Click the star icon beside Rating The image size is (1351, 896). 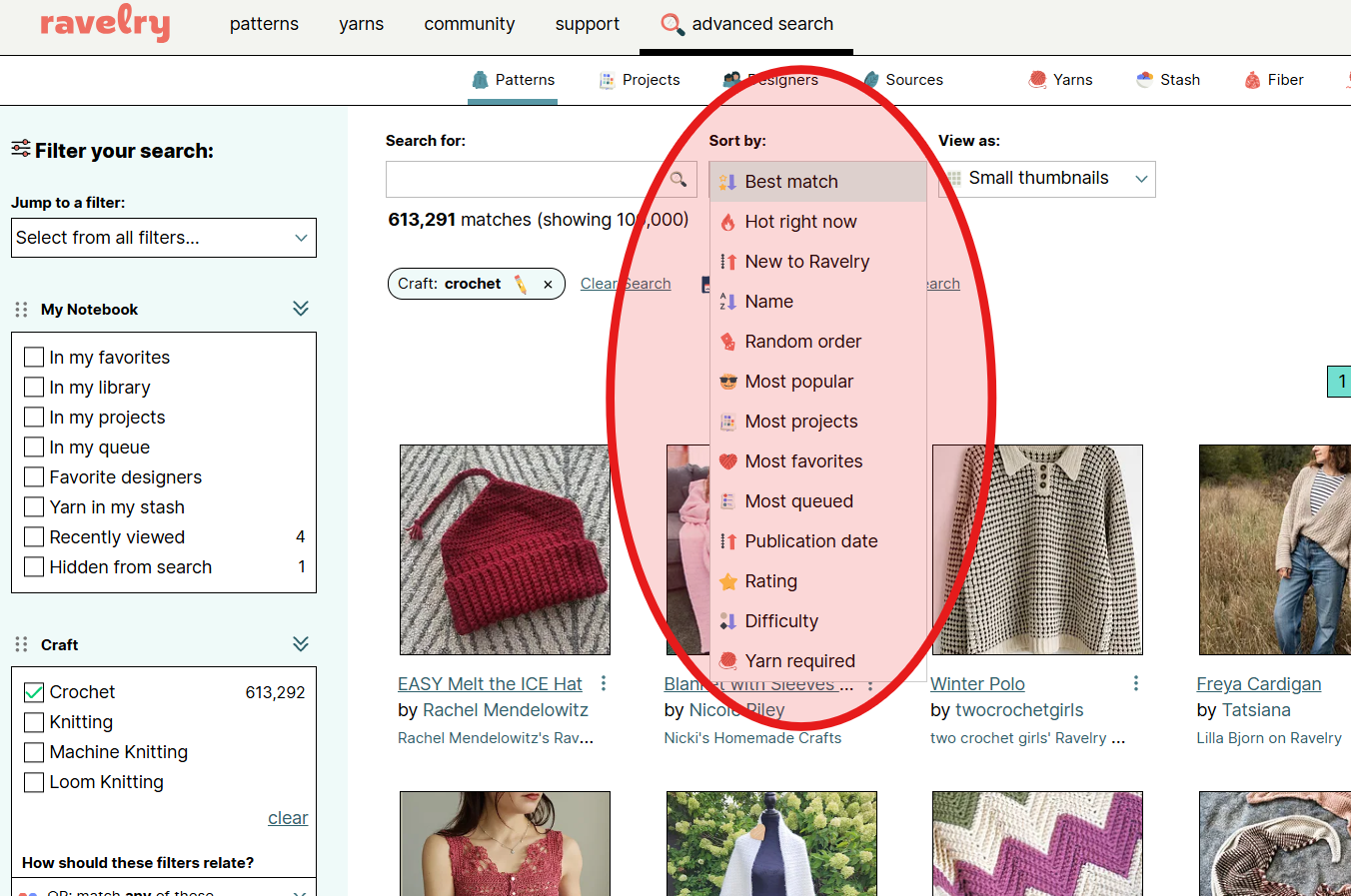coord(728,580)
